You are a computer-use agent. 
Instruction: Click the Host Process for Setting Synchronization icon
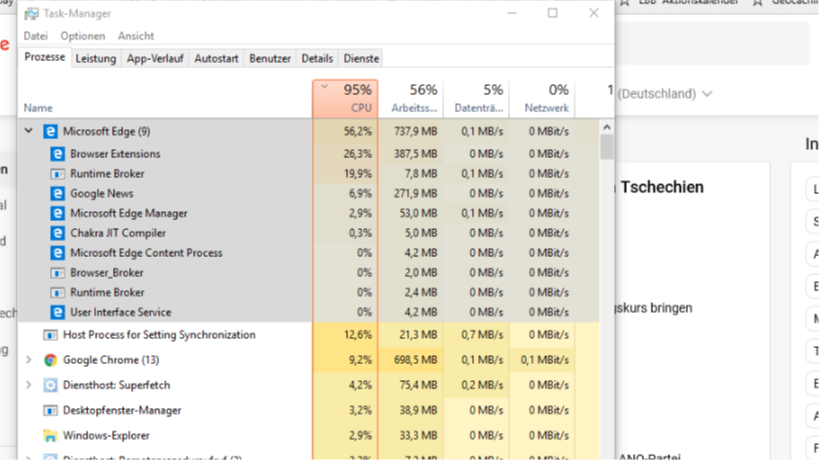[50, 335]
